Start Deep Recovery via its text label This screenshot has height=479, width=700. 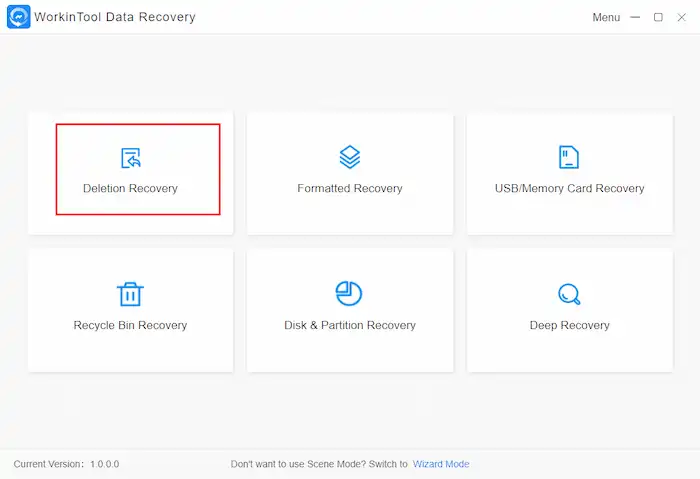pos(569,325)
